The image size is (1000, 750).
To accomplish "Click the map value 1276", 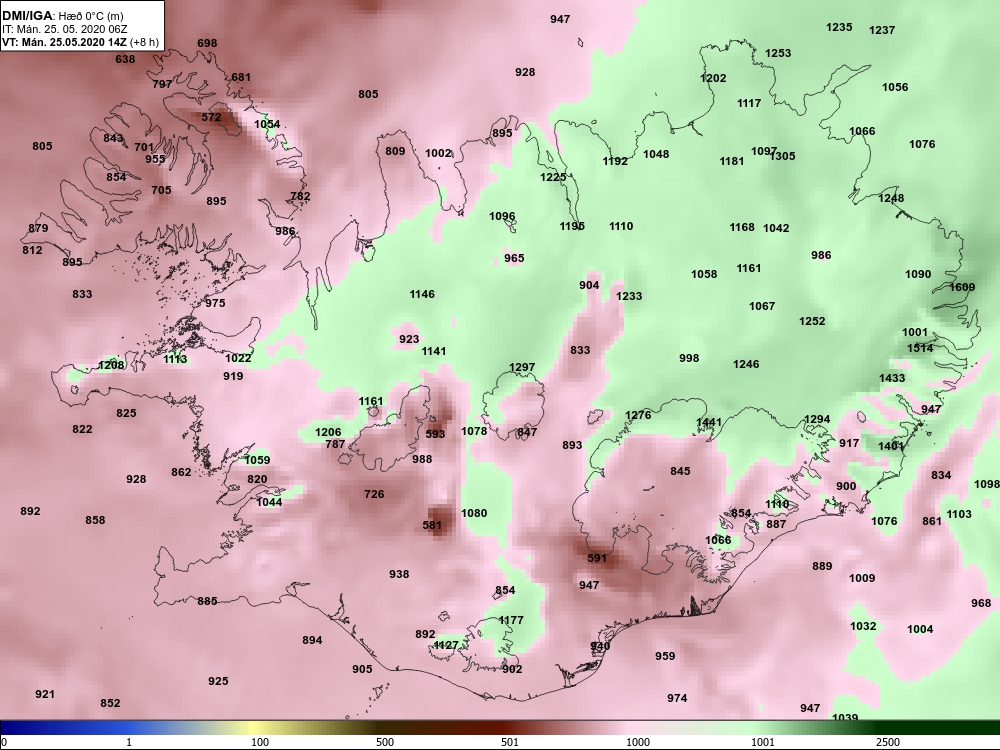I will pyautogui.click(x=638, y=415).
